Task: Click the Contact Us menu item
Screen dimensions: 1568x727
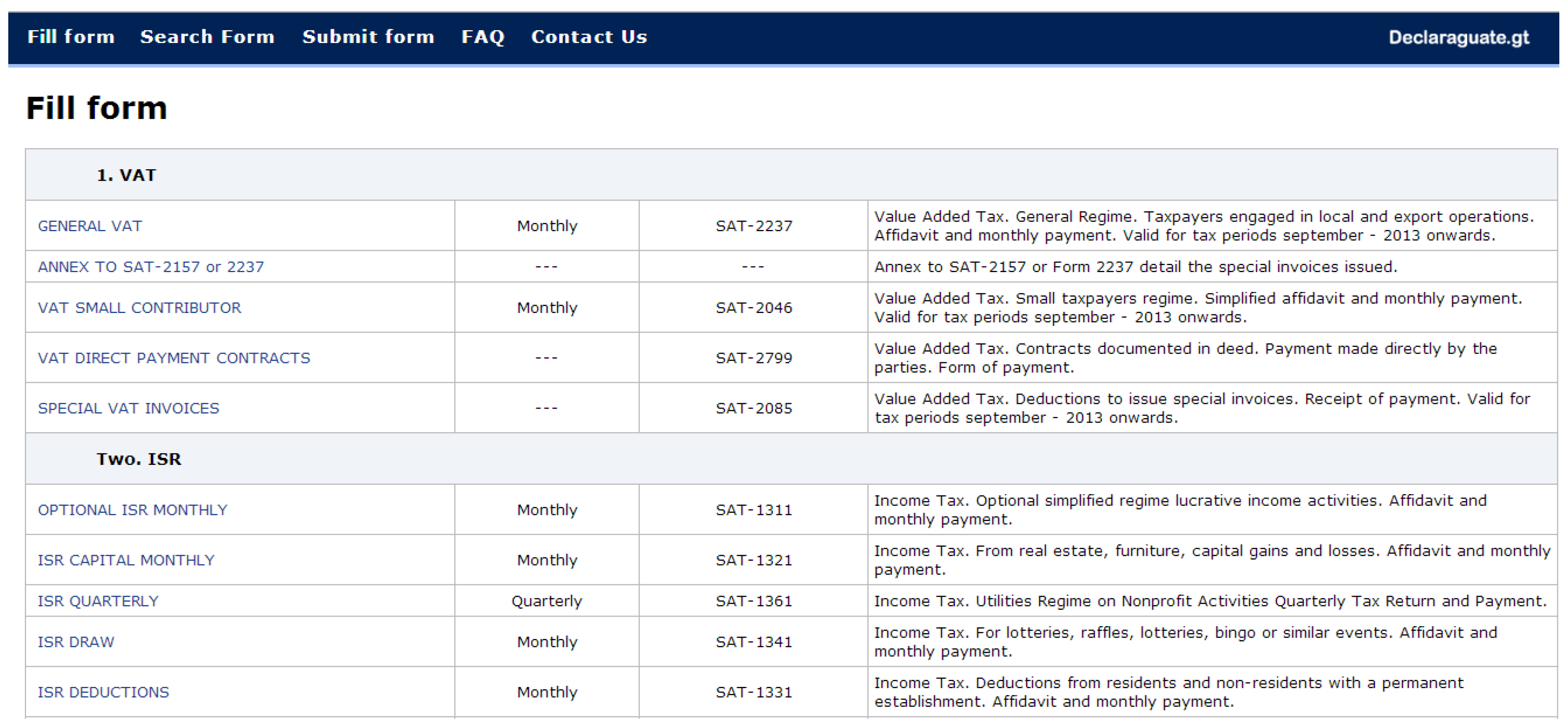Action: (589, 36)
